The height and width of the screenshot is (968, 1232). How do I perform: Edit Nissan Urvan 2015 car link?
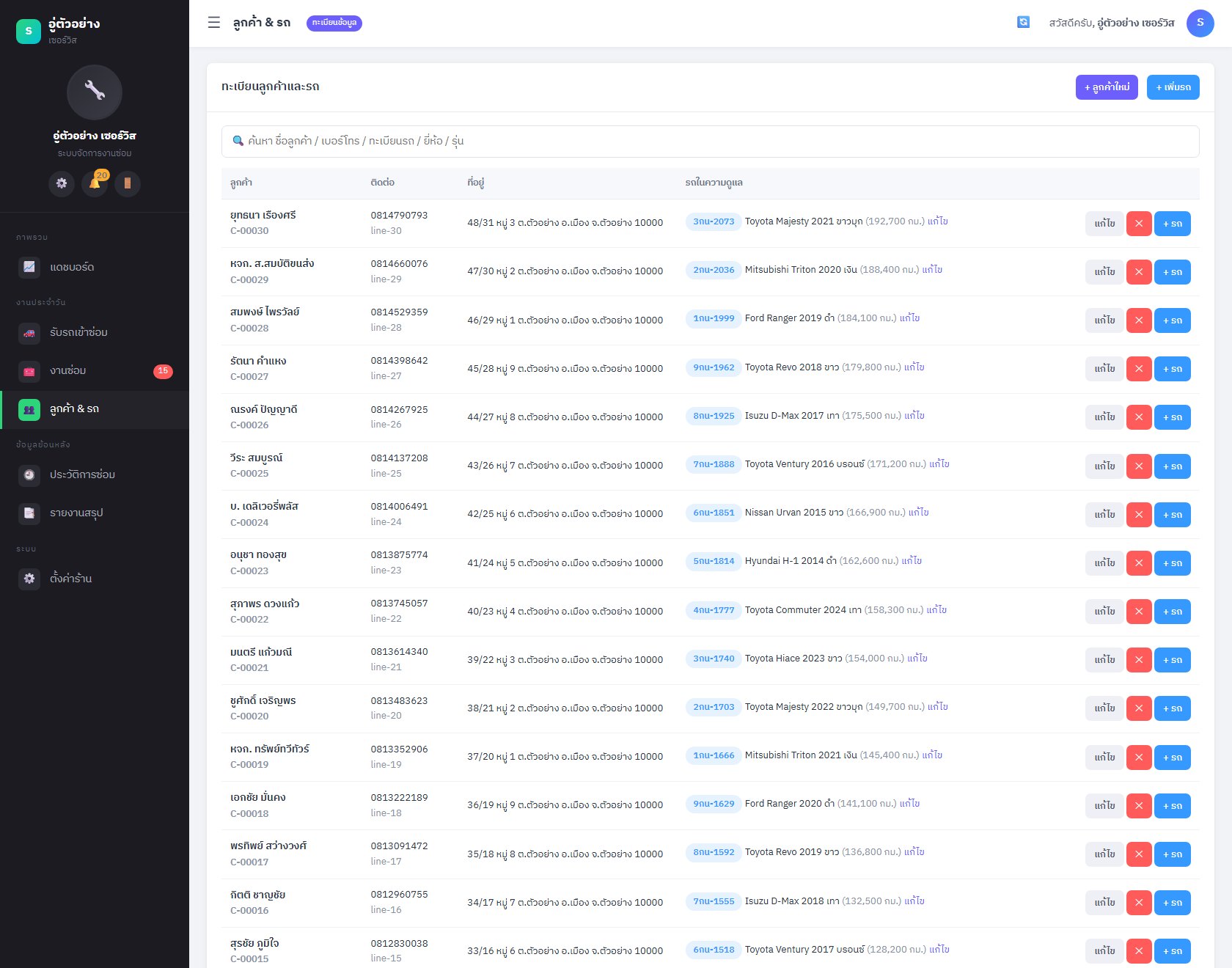tap(919, 513)
